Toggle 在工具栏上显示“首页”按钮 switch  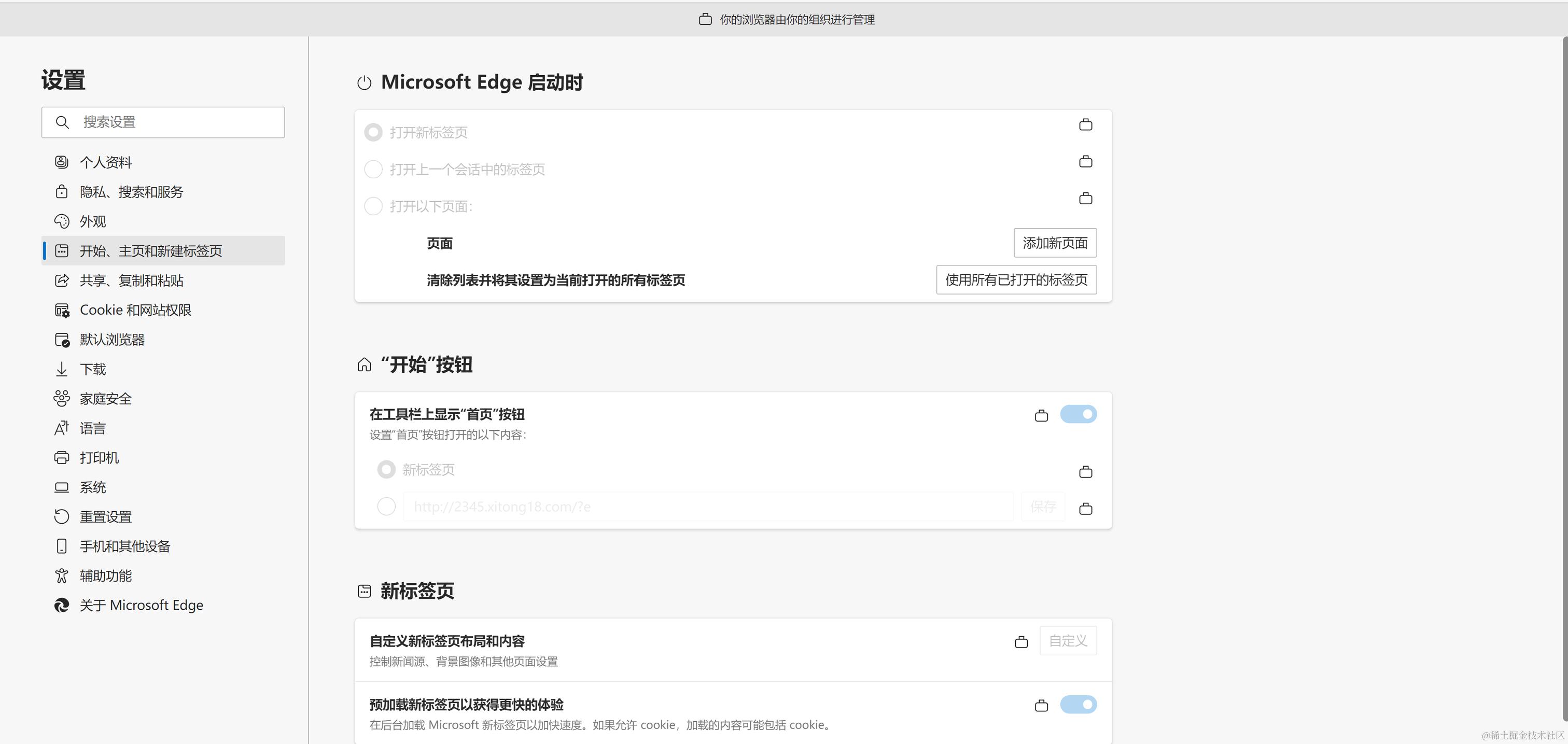coord(1078,415)
